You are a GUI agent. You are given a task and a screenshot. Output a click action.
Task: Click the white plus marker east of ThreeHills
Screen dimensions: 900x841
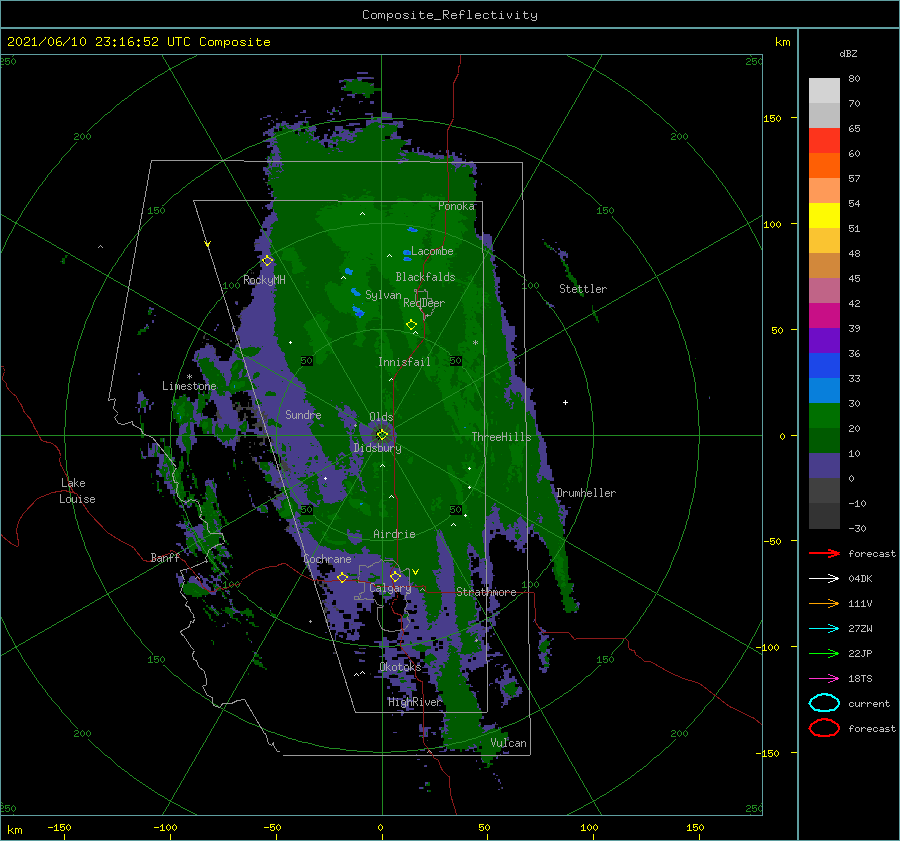pyautogui.click(x=565, y=402)
